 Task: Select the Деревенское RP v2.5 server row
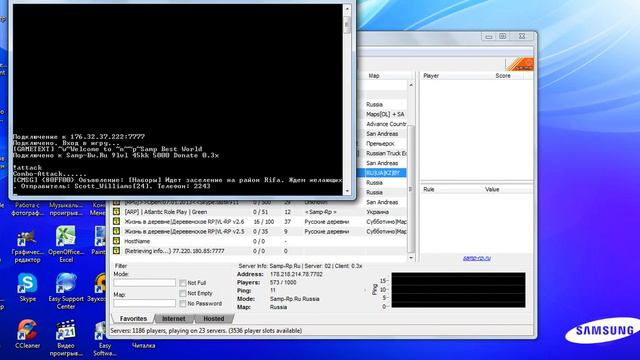pos(259,231)
